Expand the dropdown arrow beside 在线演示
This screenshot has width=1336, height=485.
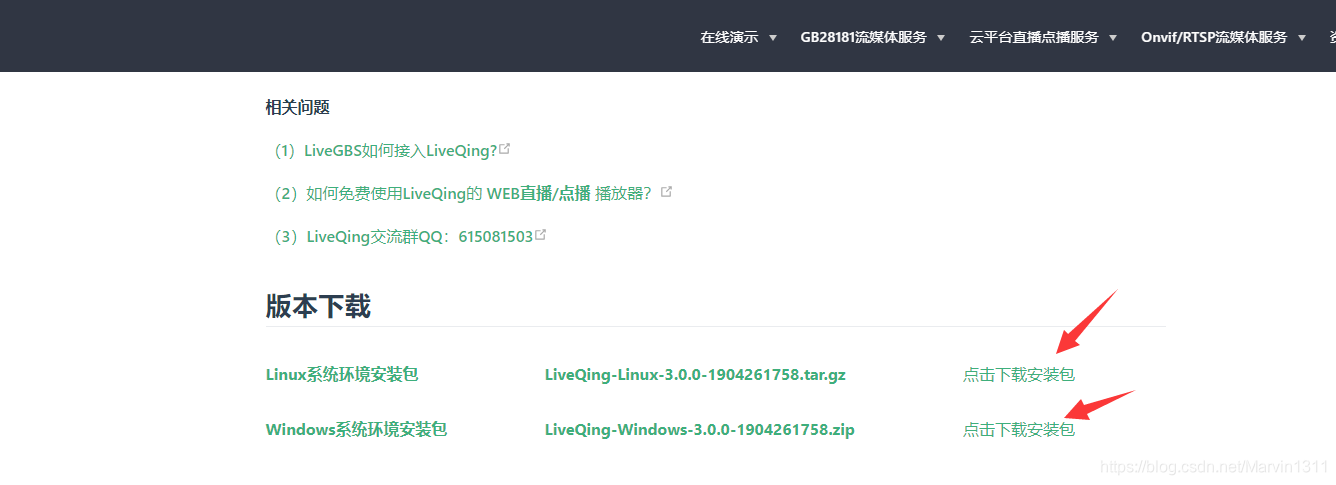tap(772, 38)
